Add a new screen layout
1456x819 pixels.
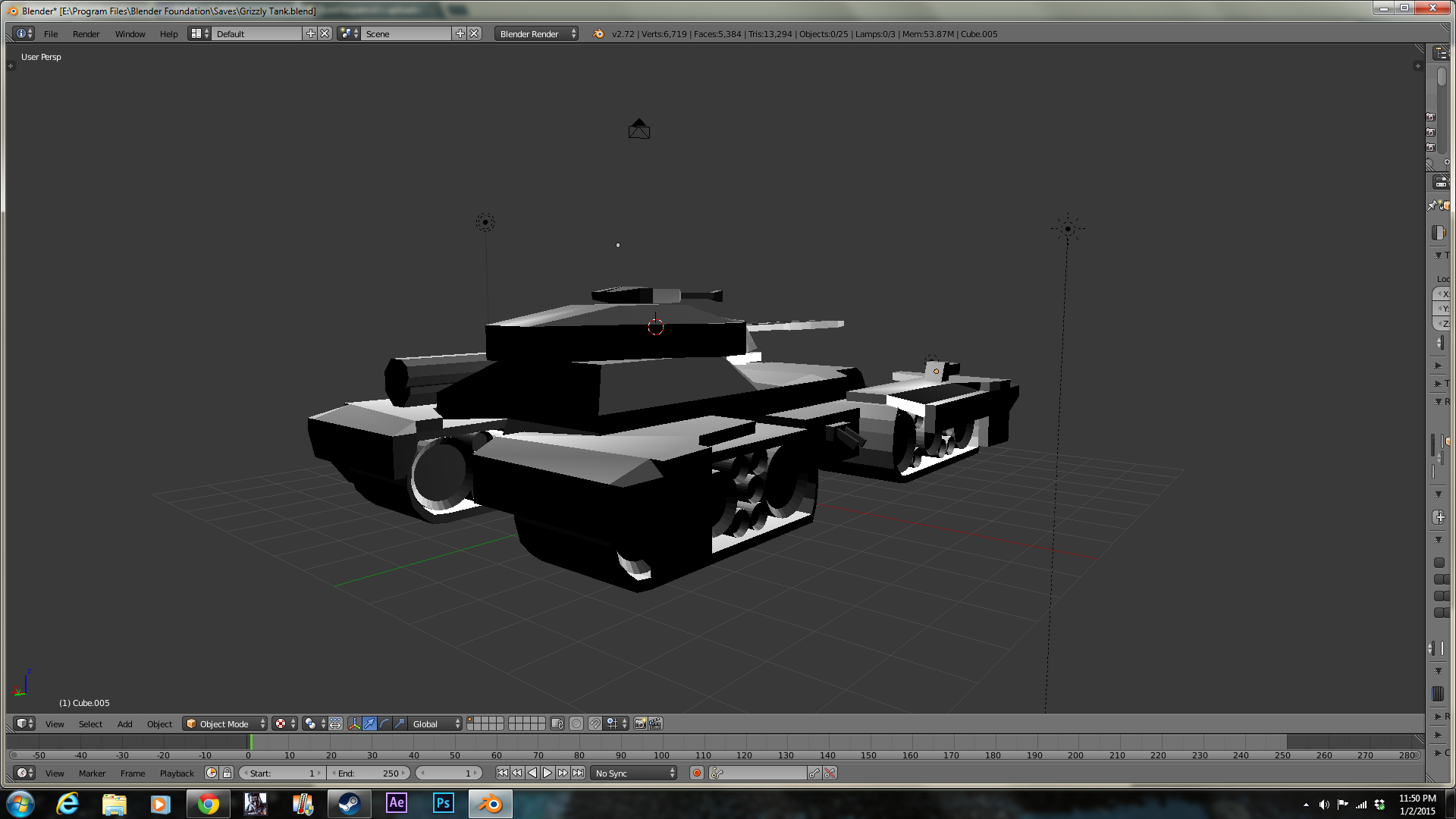click(x=310, y=34)
